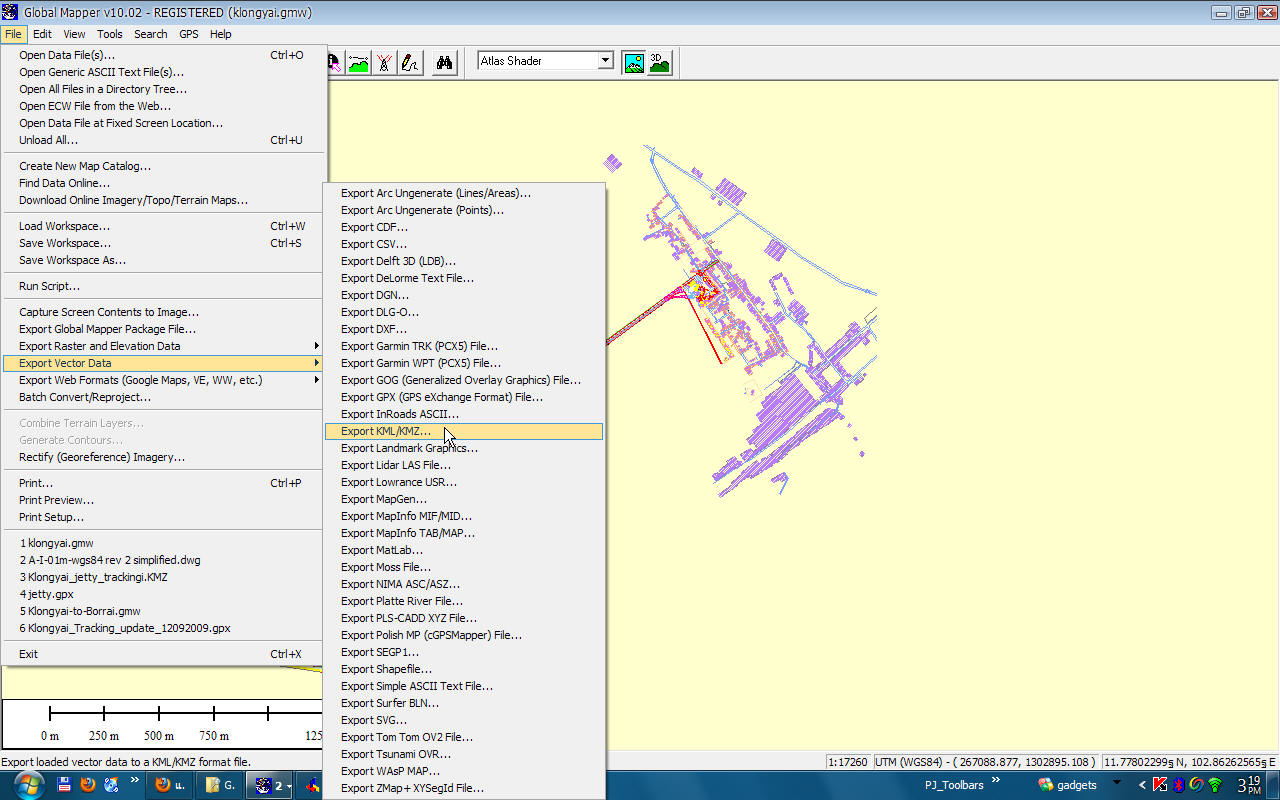Screen dimensions: 1280x800
Task: Choose Rectify (Georeference) Imagery...
Action: [163, 457]
